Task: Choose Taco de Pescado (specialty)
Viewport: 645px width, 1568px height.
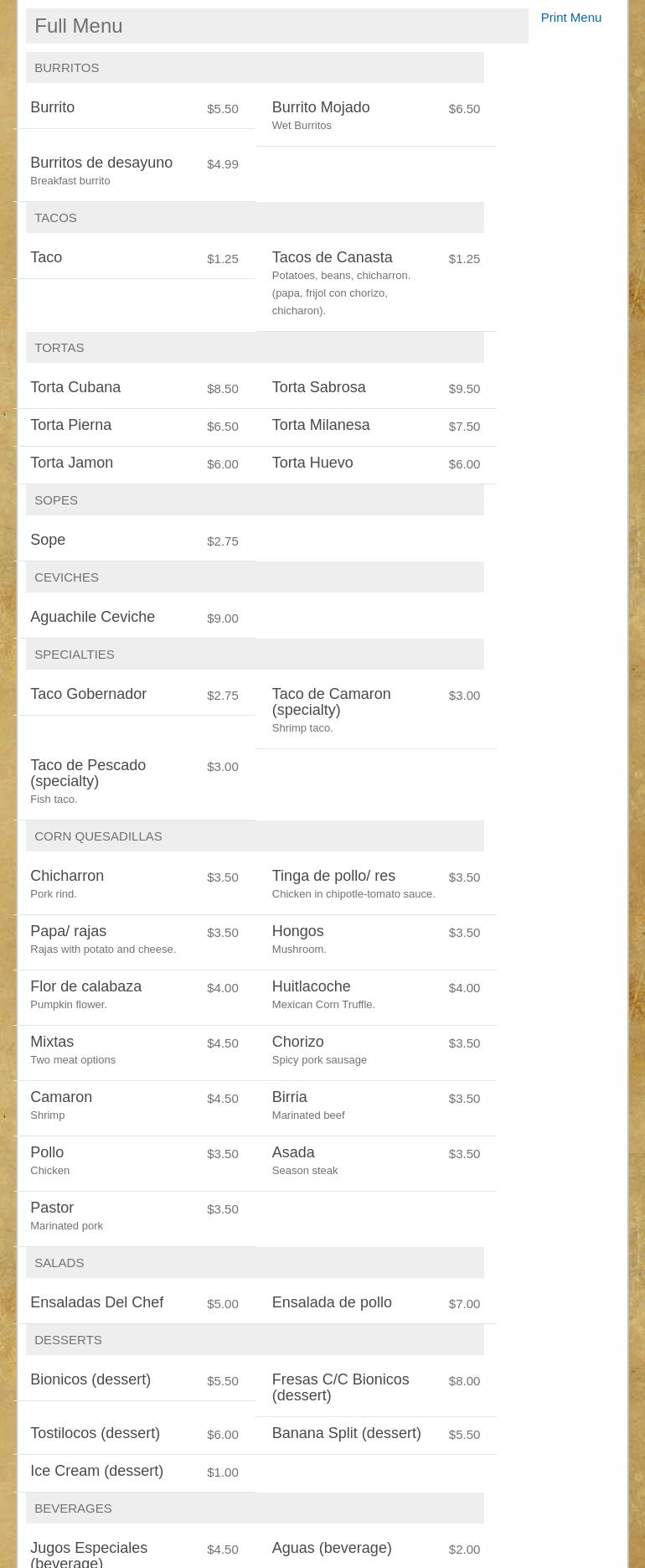Action: pyautogui.click(x=88, y=774)
